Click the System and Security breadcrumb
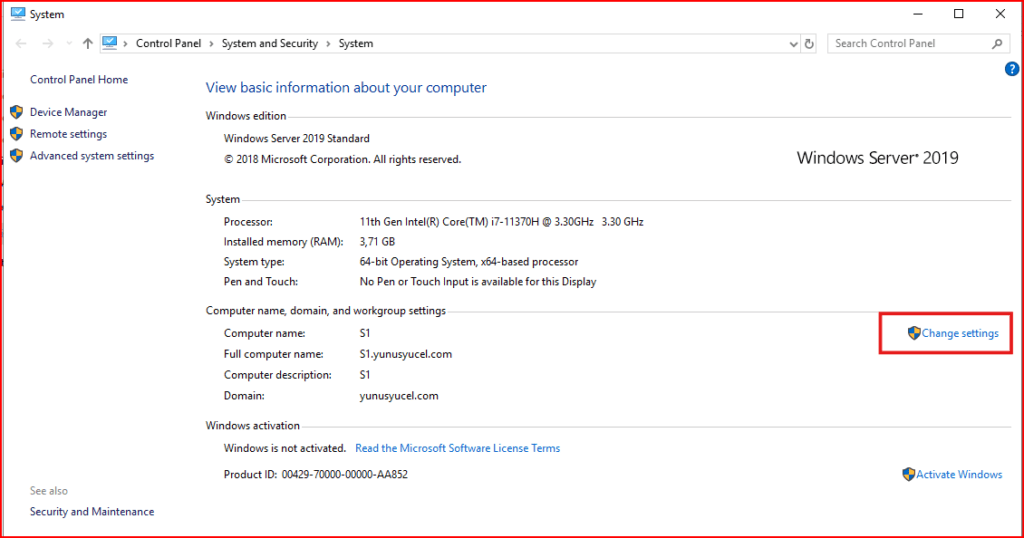Screen dimensions: 1024x538 pos(270,44)
